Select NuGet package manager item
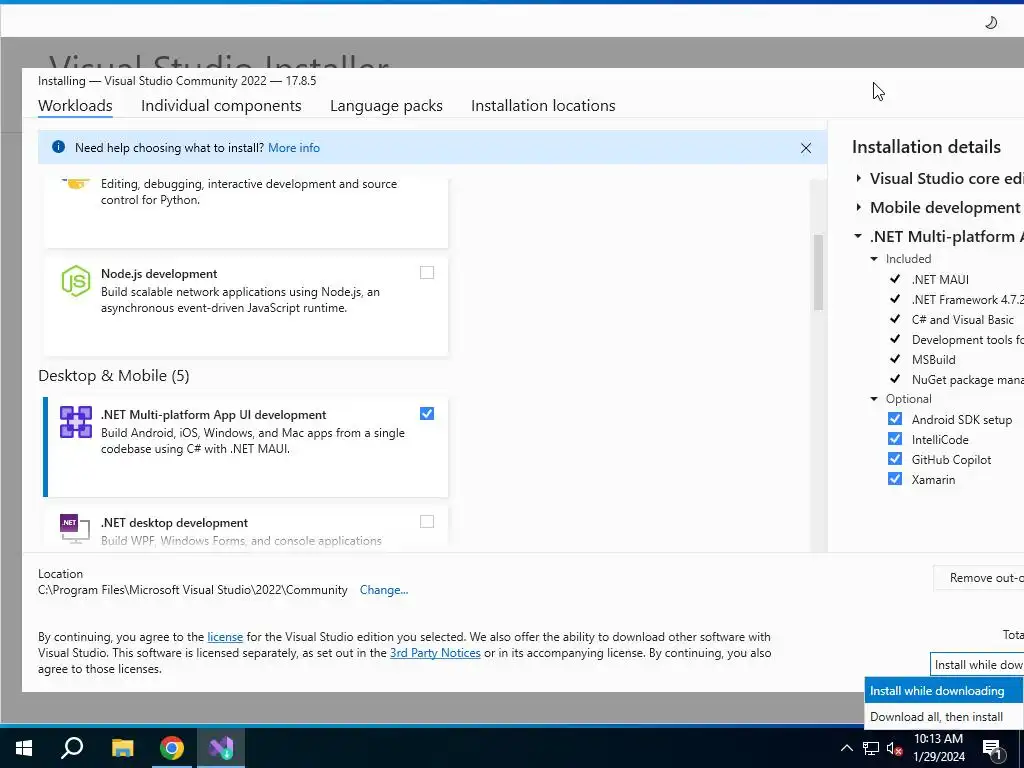Screen dimensions: 1024x768 pyautogui.click(x=967, y=380)
